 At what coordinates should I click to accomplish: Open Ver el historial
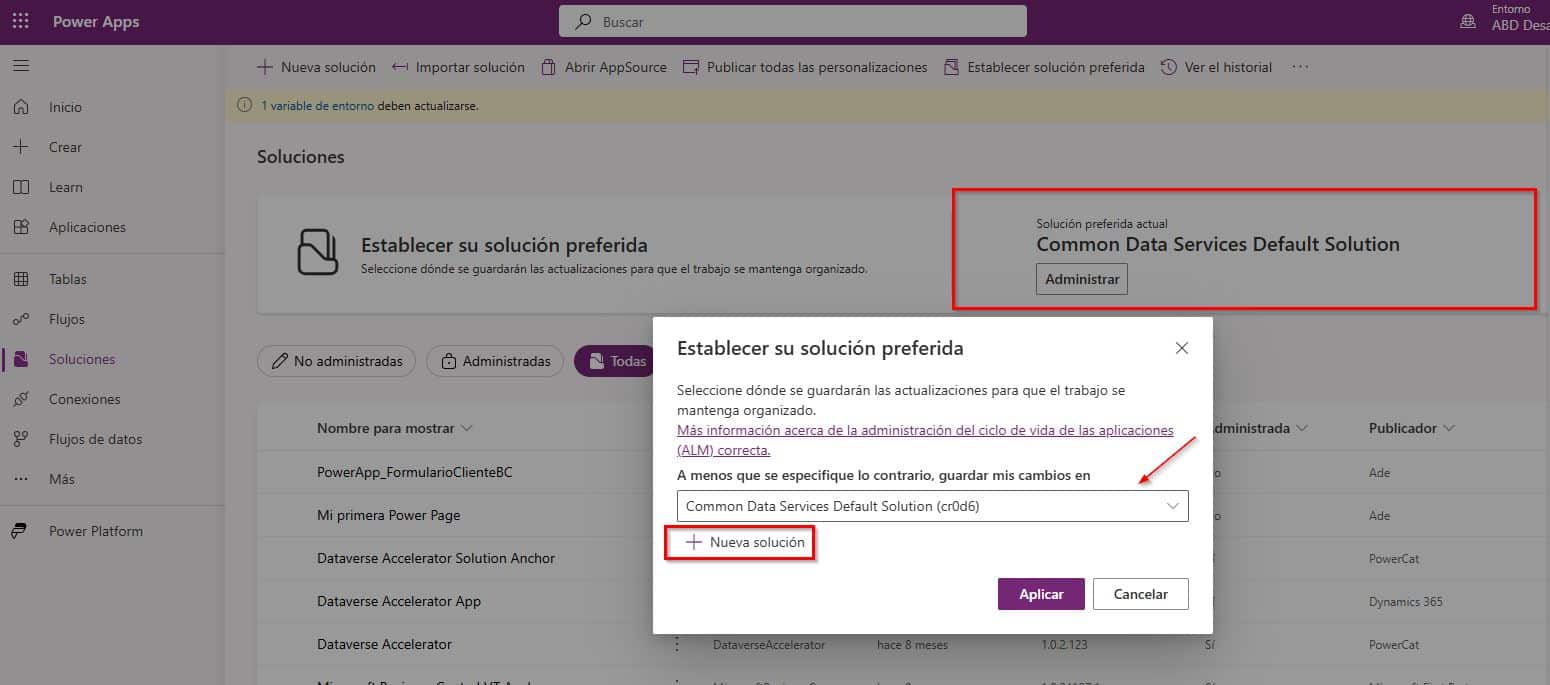click(1216, 67)
